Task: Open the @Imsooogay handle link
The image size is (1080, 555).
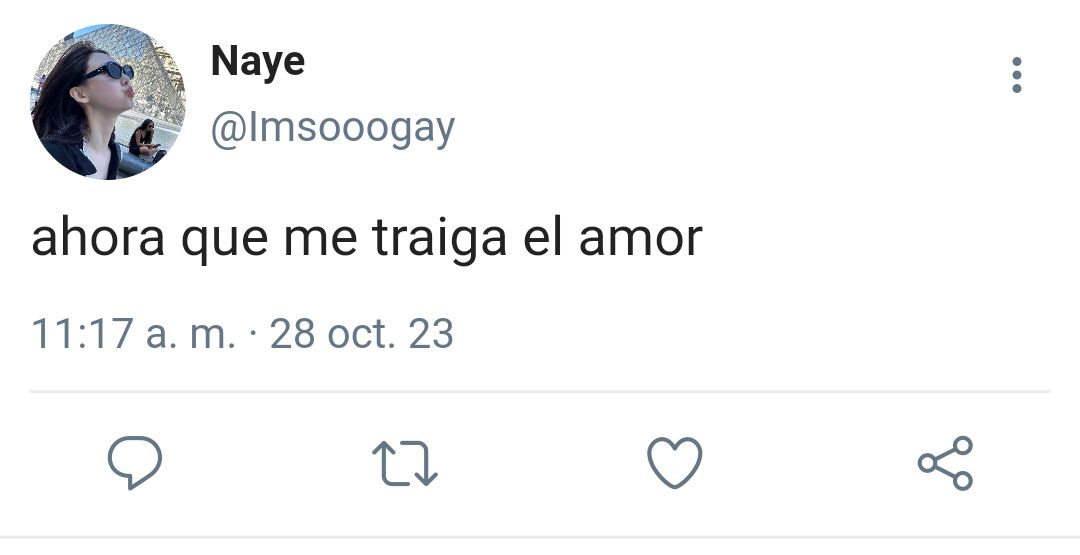Action: coord(333,128)
